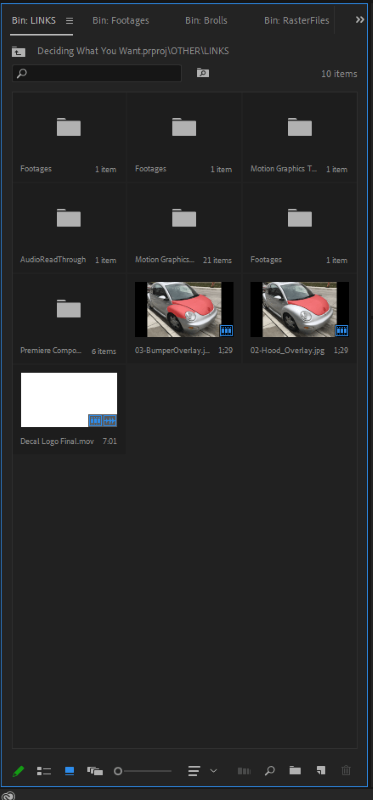Viewport: 373px width, 800px height.
Task: Switch to Icon View
Action: tap(69, 771)
